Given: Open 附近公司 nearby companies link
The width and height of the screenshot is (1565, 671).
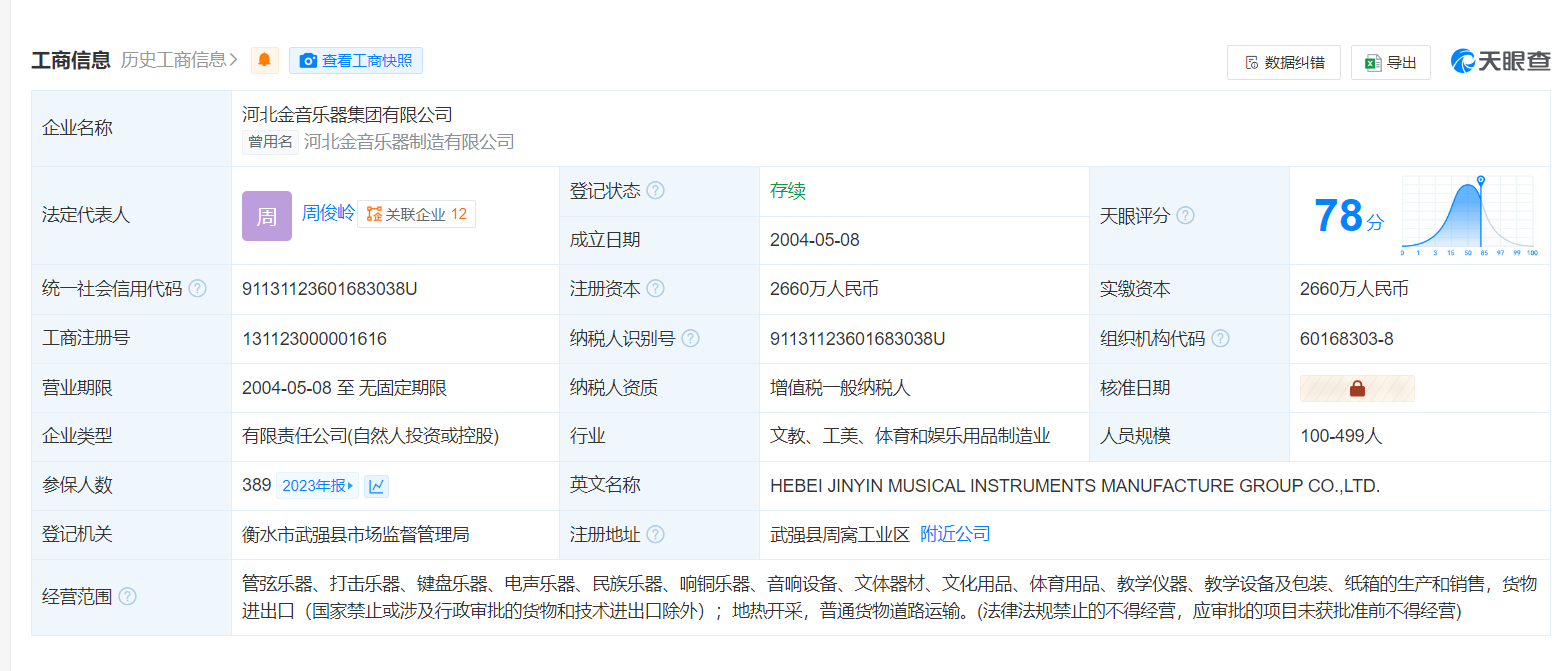Looking at the screenshot, I should [955, 534].
